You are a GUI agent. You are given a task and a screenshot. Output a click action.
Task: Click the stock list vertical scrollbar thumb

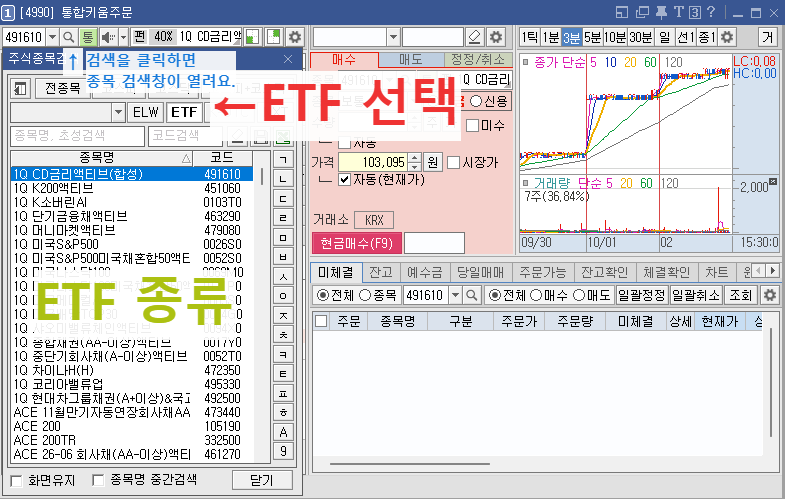coord(262,175)
